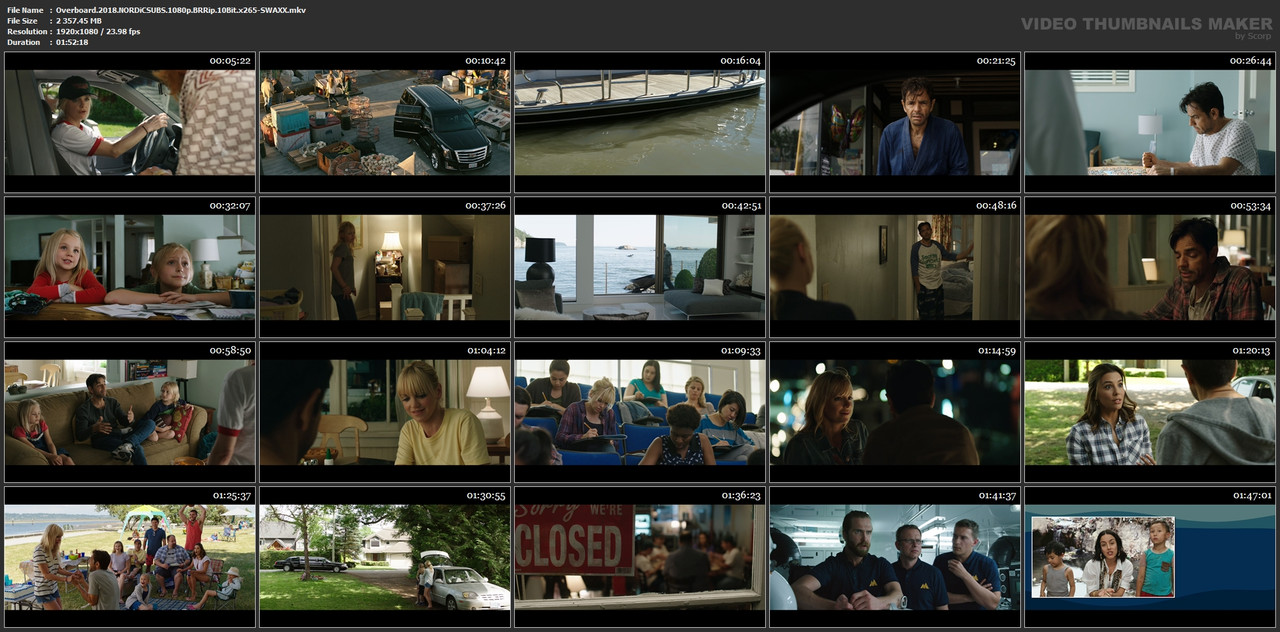The width and height of the screenshot is (1280, 632).
Task: Click the duration value 01:52:18
Action: (72, 42)
